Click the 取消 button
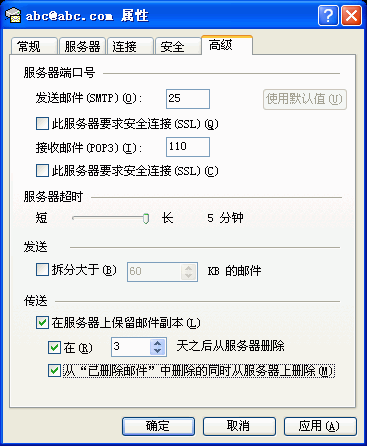The image size is (367, 446). tap(239, 426)
